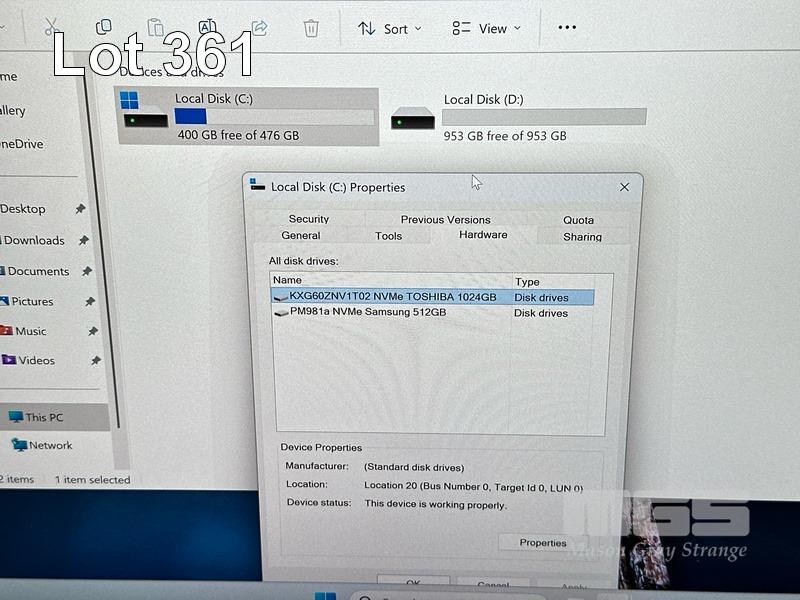
Task: Click the Share icon in the toolbar
Action: coord(259,28)
